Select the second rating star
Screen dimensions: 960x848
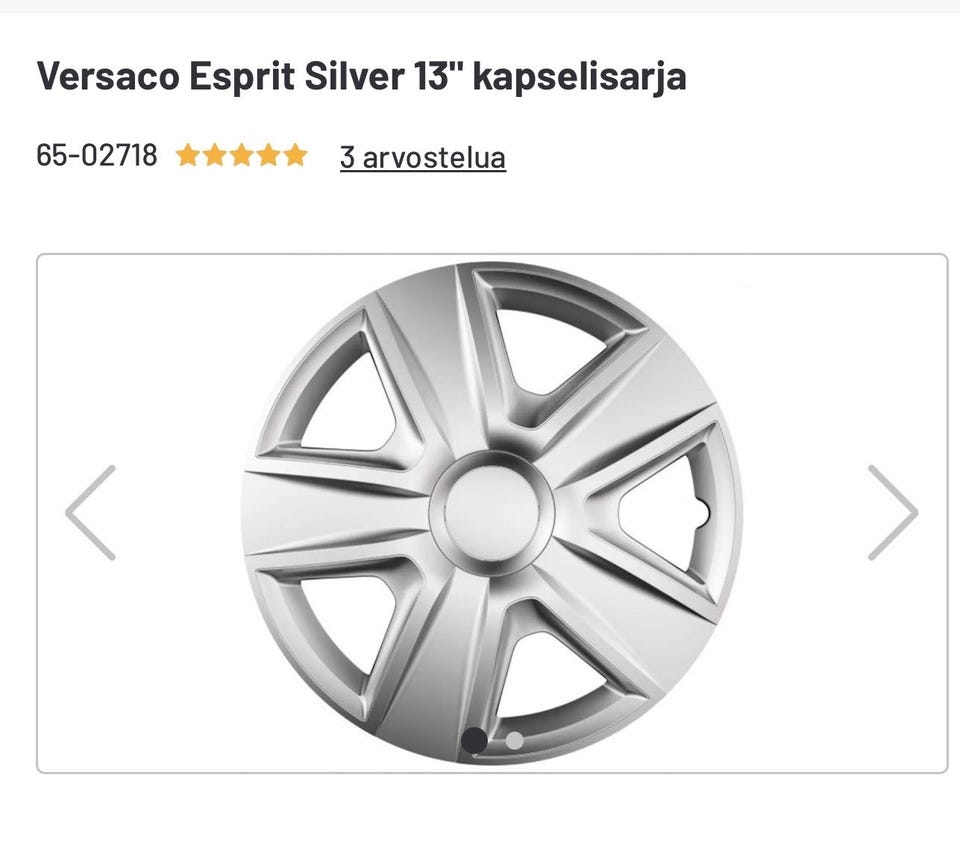[x=215, y=156]
